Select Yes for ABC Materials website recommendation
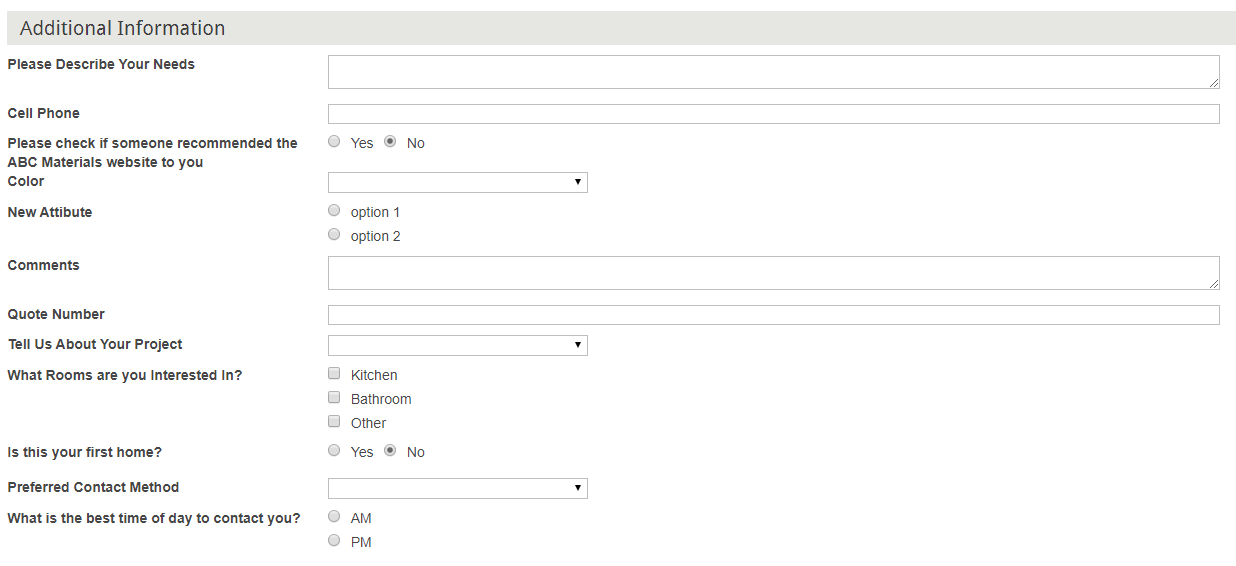 pos(334,142)
